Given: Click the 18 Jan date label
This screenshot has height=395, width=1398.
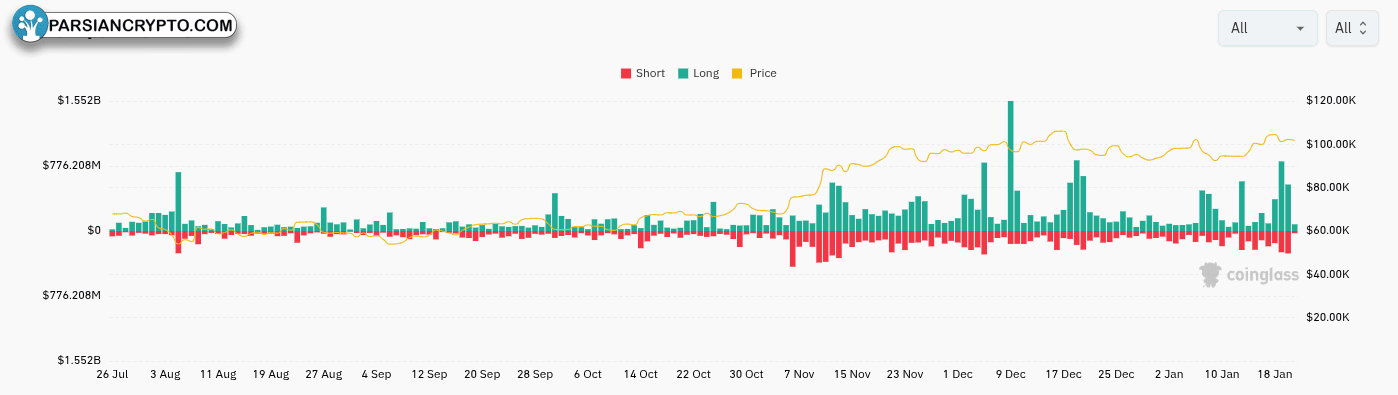Looking at the screenshot, I should pos(1274,374).
